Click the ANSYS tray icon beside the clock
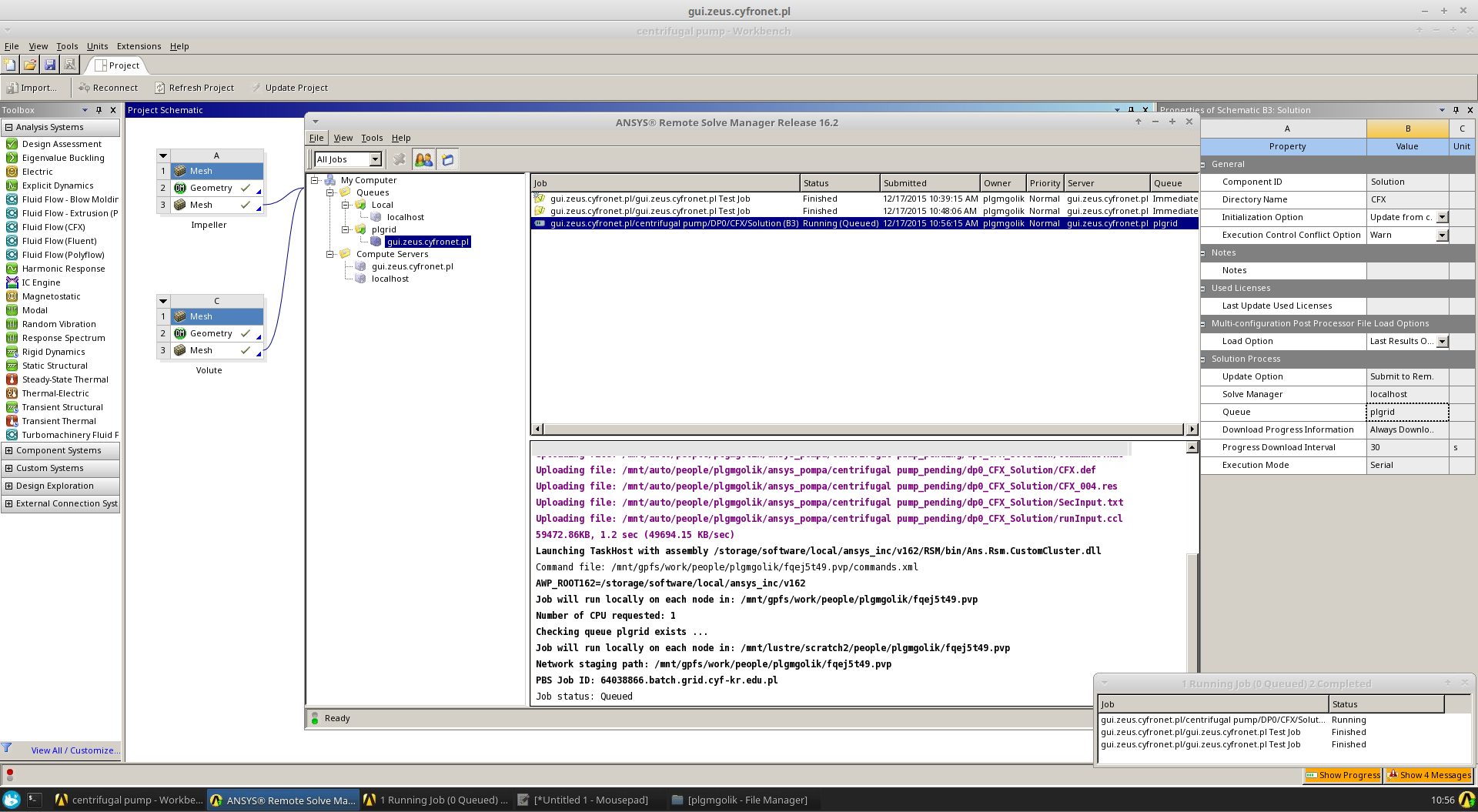Image resolution: width=1478 pixels, height=812 pixels. [1467, 800]
